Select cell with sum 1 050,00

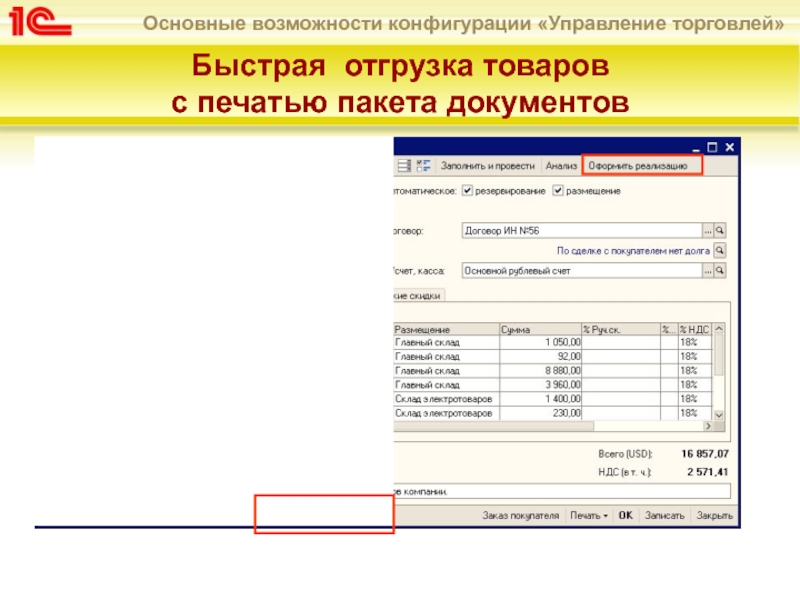tap(541, 342)
